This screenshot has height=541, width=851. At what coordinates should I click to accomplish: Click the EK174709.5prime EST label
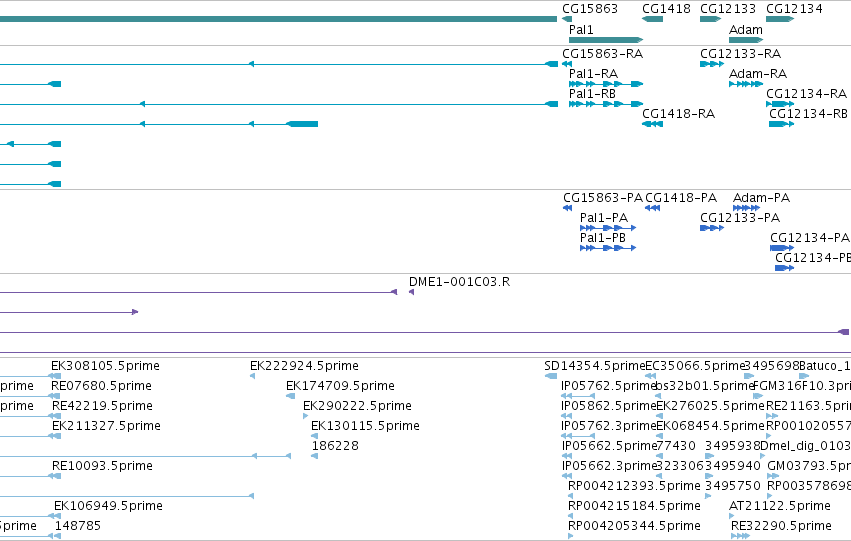(x=340, y=386)
